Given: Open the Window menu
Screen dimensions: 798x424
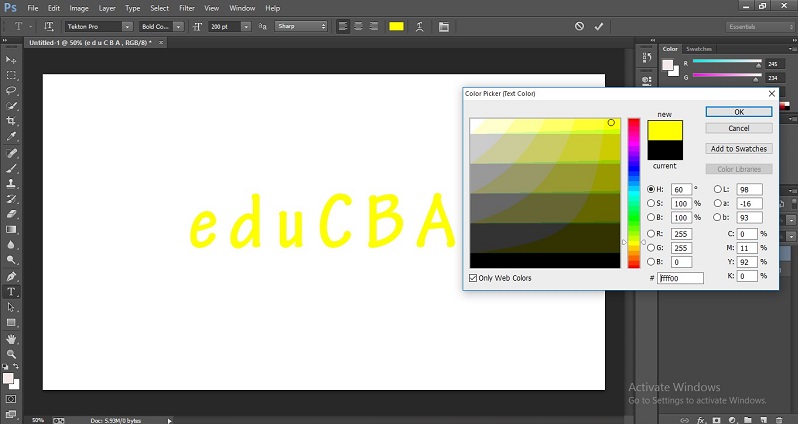Looking at the screenshot, I should [242, 8].
